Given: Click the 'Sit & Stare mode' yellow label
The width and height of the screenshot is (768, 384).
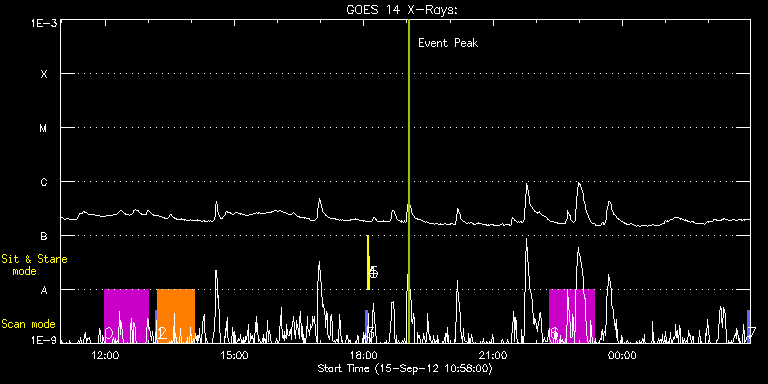Looking at the screenshot, I should (x=34, y=264).
